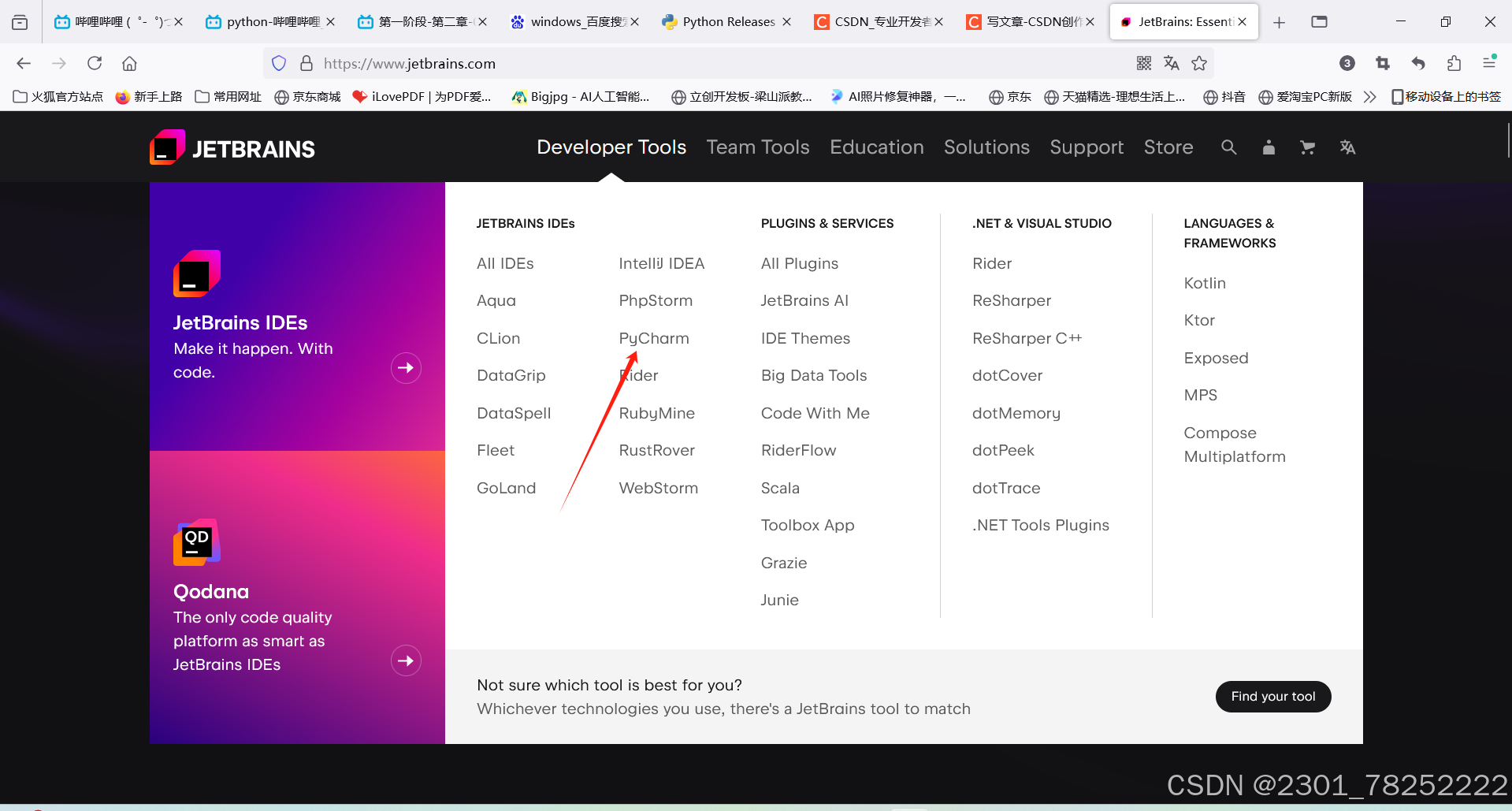The width and height of the screenshot is (1512, 811).
Task: Click the arrow button on the Qodana card
Action: pyautogui.click(x=406, y=660)
